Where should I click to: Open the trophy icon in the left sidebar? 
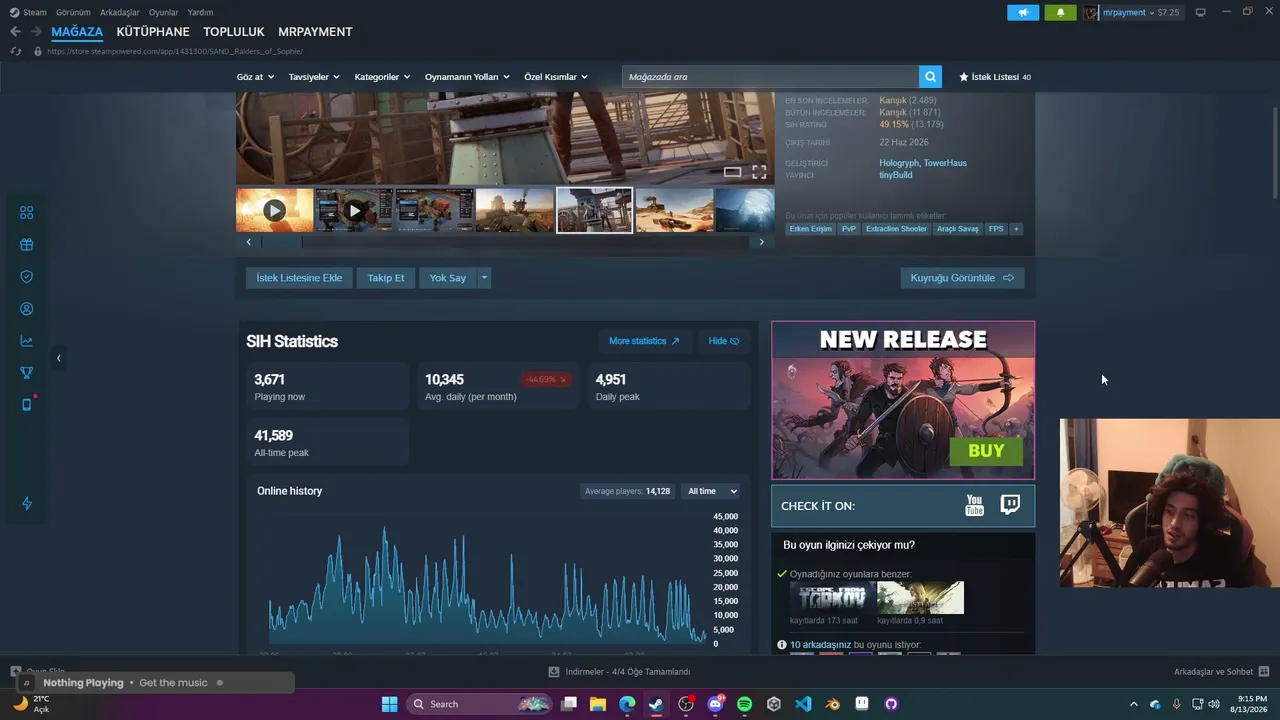27,373
